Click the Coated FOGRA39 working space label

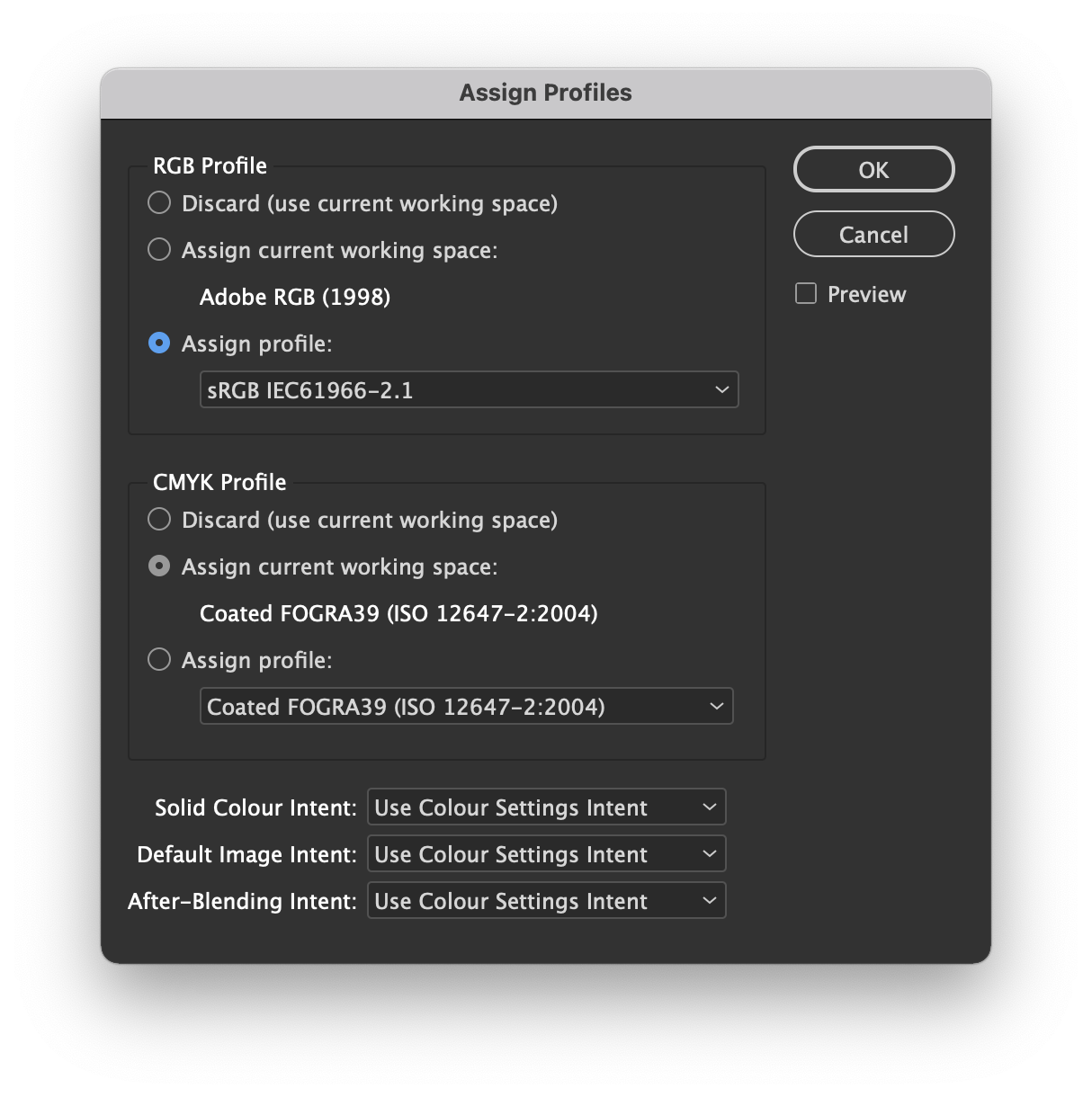tap(398, 613)
